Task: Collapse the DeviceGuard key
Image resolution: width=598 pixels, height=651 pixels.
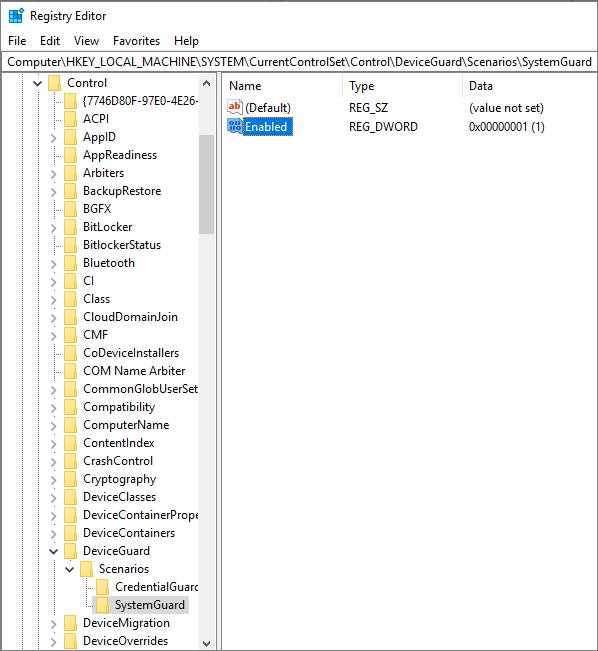Action: (x=54, y=551)
